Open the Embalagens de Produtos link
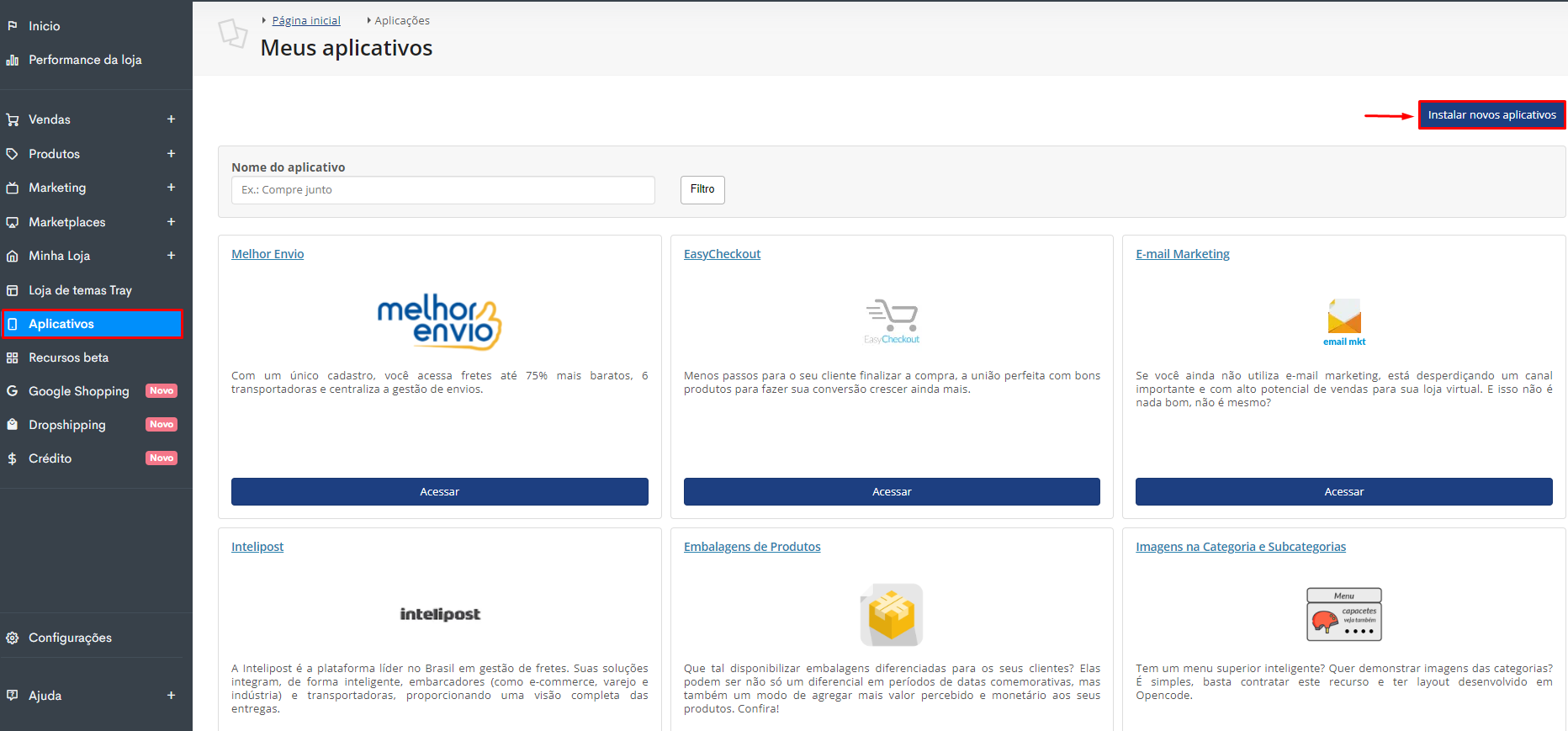Image resolution: width=1568 pixels, height=731 pixels. click(752, 547)
